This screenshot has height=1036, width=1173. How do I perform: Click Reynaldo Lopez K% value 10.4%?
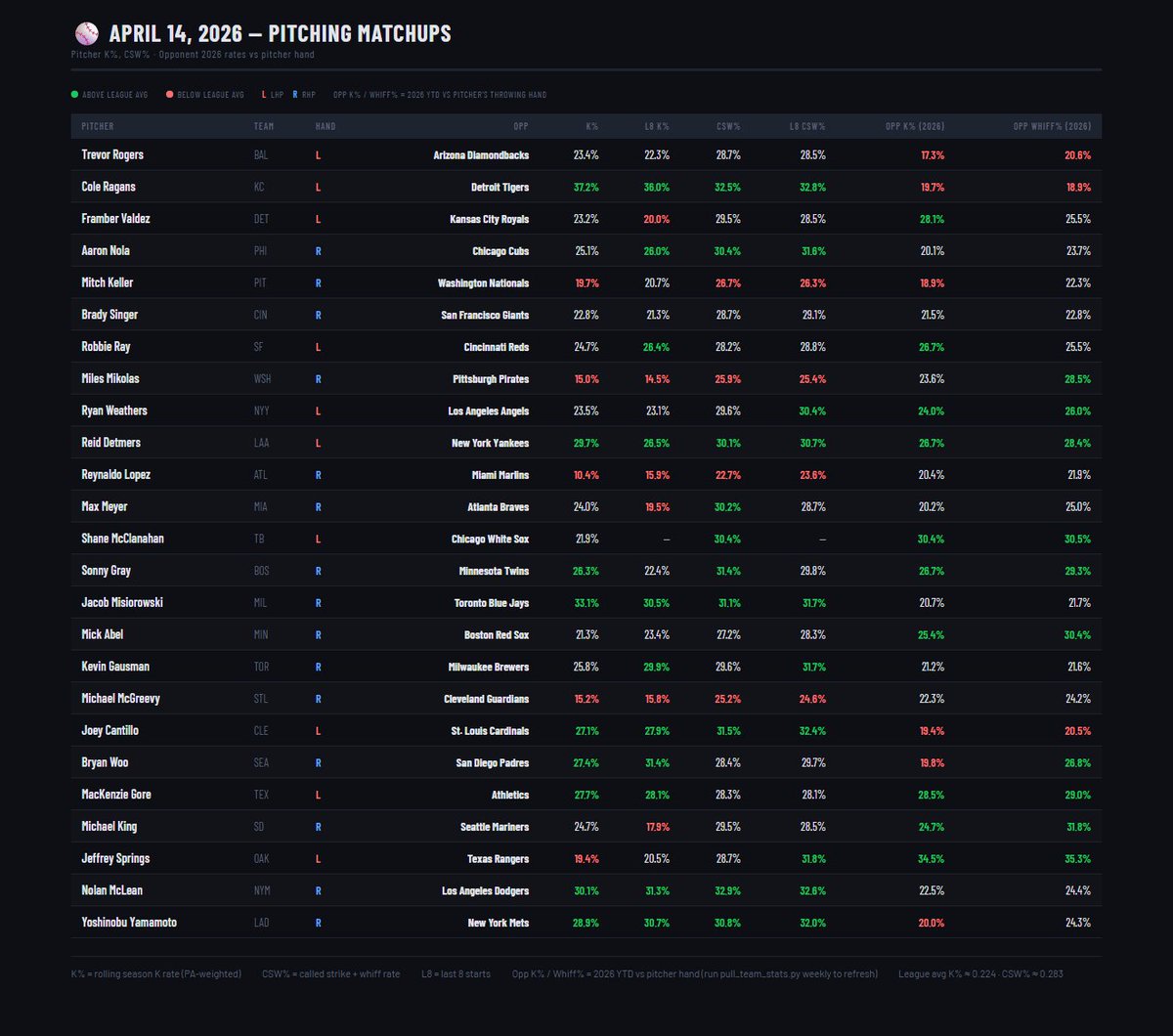pyautogui.click(x=586, y=475)
